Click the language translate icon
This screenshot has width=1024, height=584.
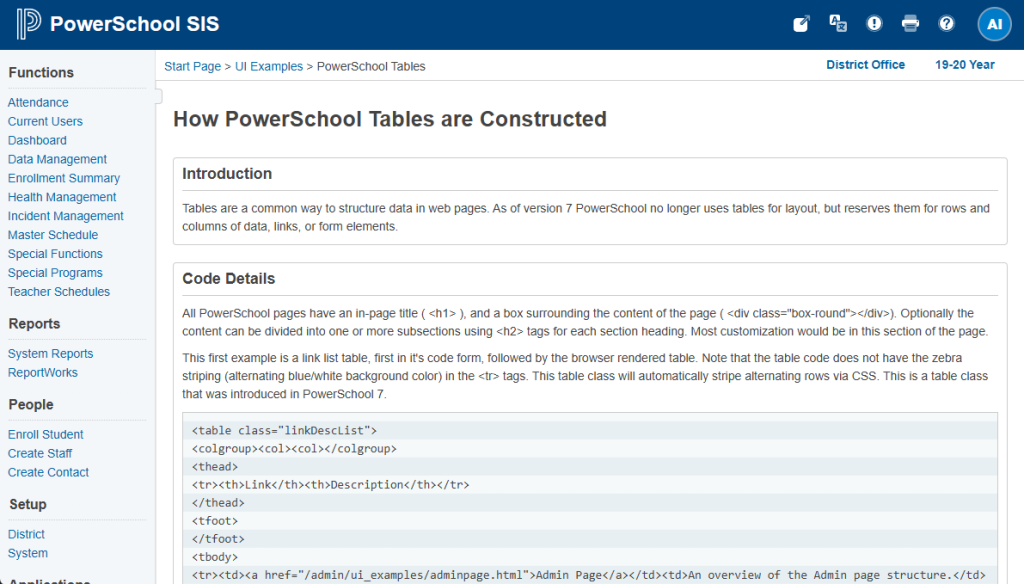(x=838, y=24)
